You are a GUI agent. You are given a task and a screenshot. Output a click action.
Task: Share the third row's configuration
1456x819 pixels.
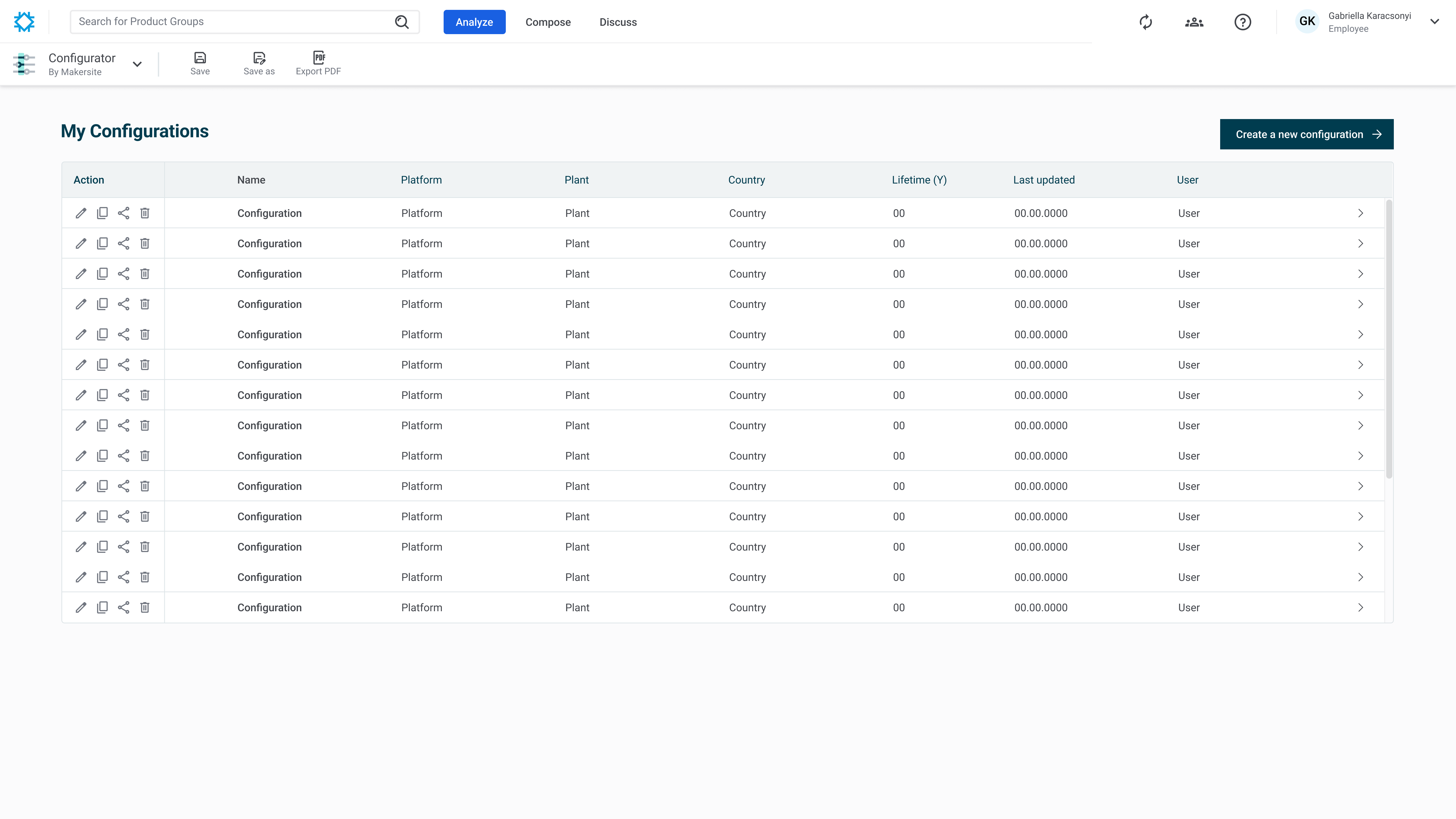[x=124, y=274]
